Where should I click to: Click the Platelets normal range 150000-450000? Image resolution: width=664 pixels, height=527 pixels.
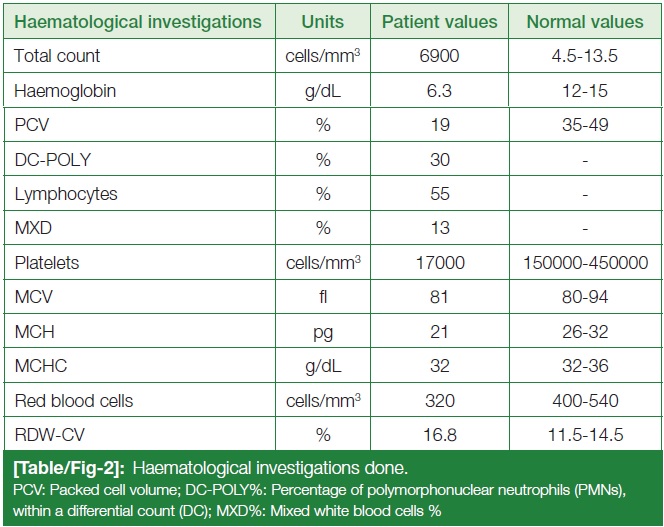(x=586, y=263)
